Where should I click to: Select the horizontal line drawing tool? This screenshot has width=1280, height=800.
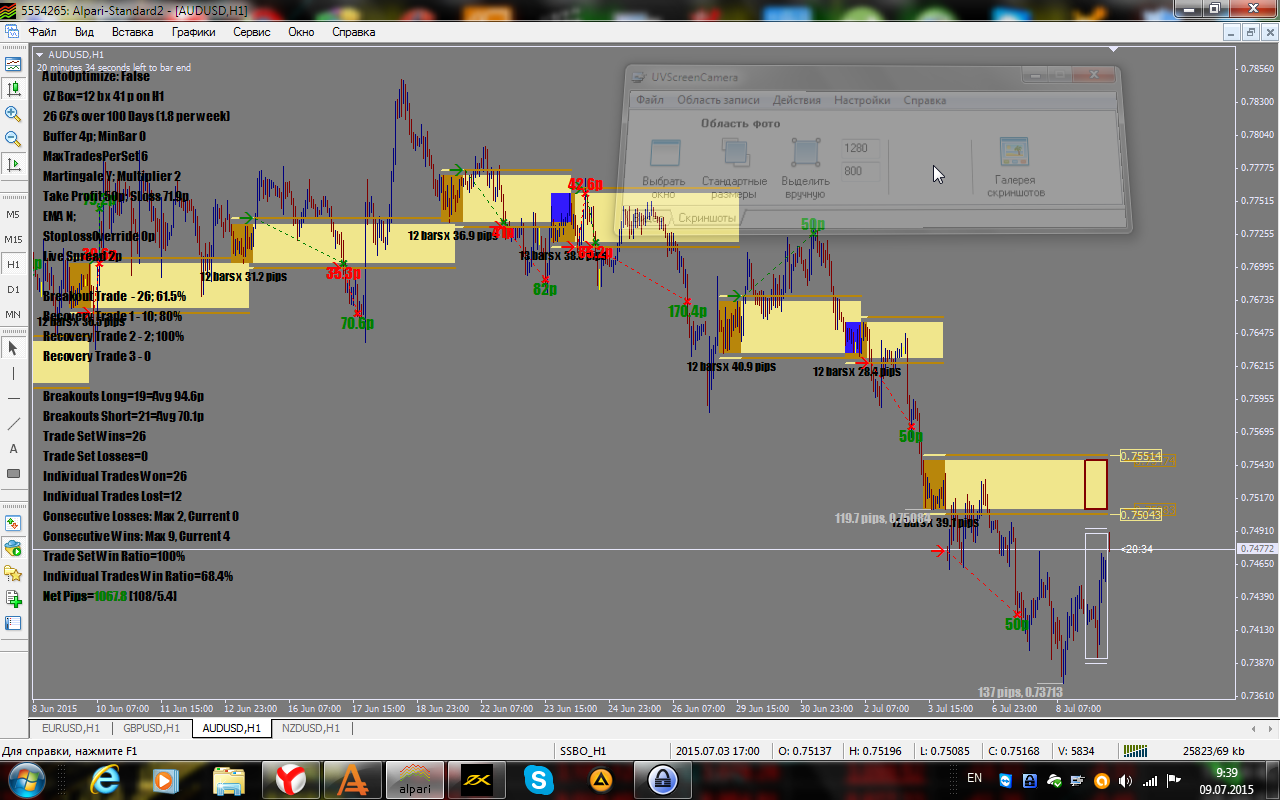(x=13, y=398)
